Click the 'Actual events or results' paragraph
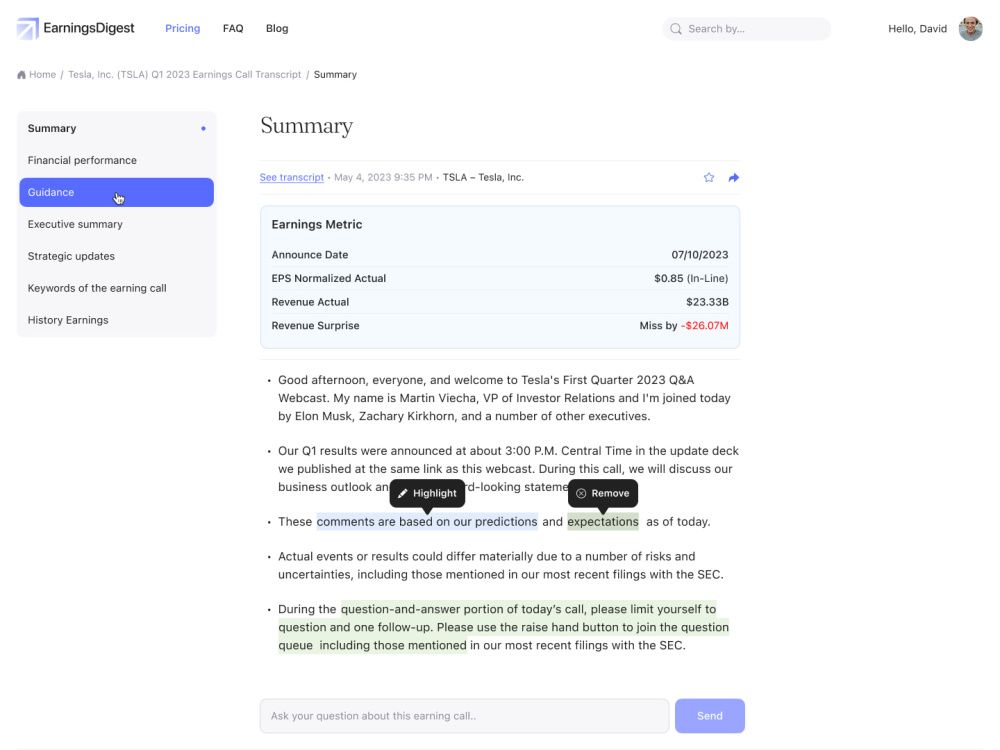Screen dimensions: 1000x750 tap(501, 565)
